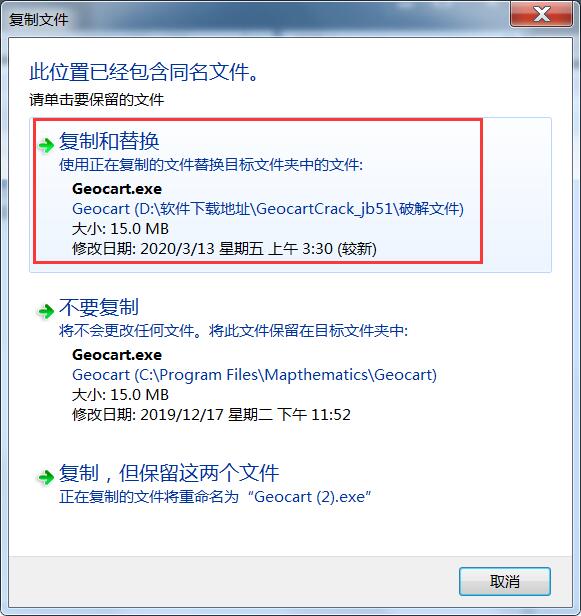Click 大小: 15.0 MB under source file

(x=121, y=229)
